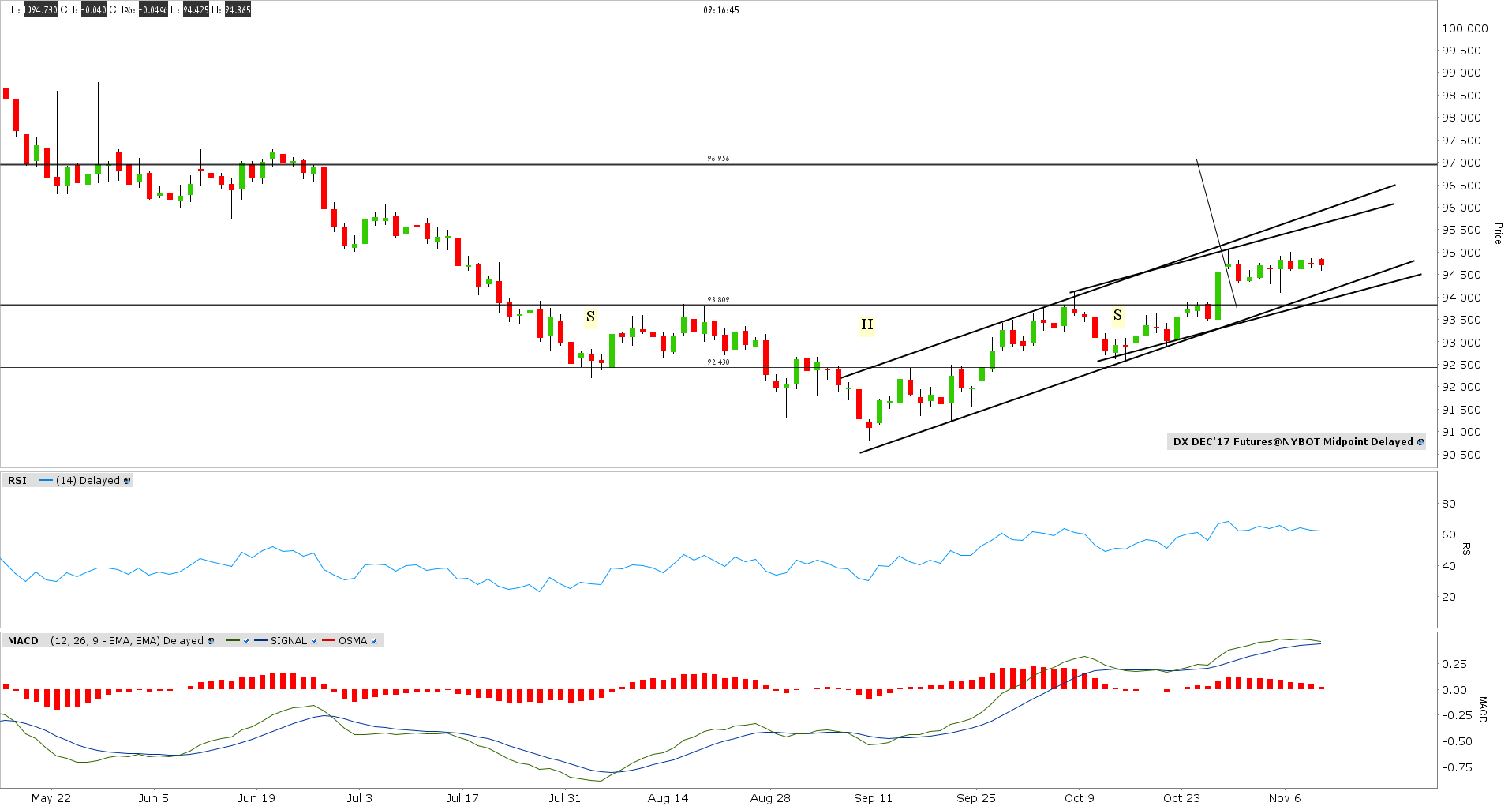Select the DX DEC'17 Futures@NYBOT Midpoint Delayed label
The image size is (1512, 810).
click(1293, 442)
